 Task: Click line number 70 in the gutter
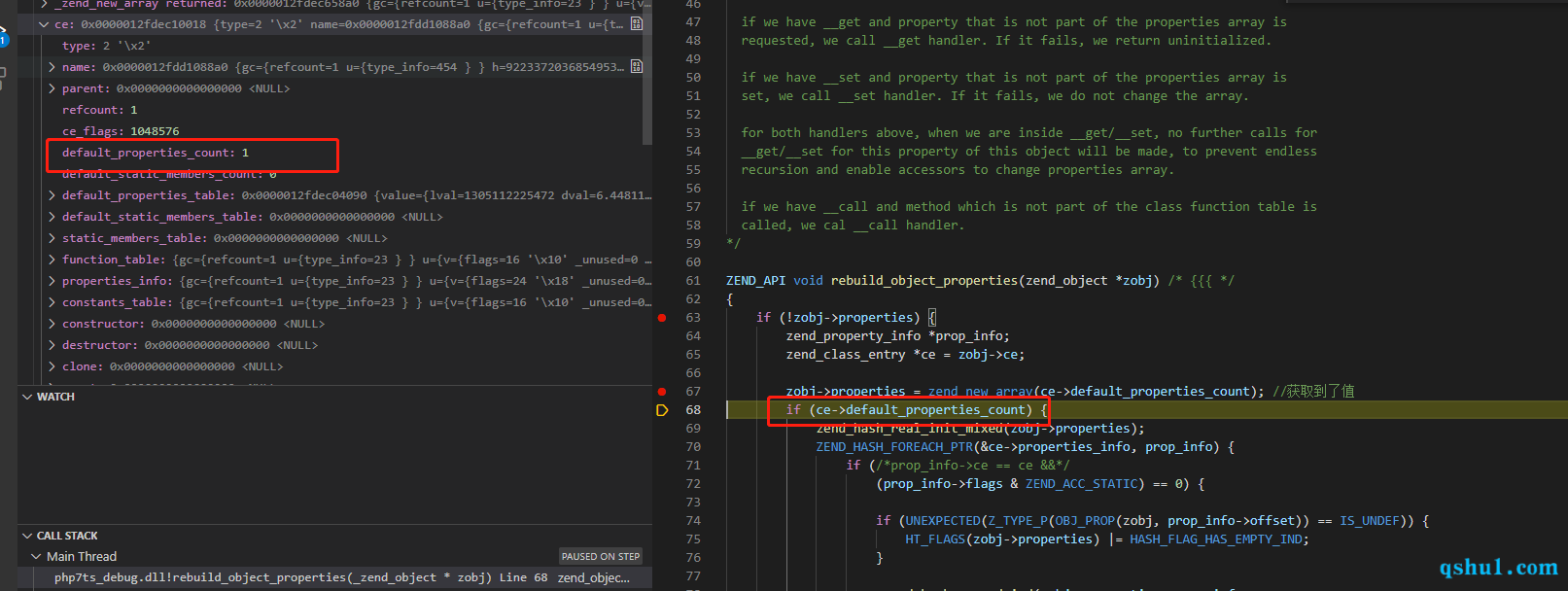[693, 447]
